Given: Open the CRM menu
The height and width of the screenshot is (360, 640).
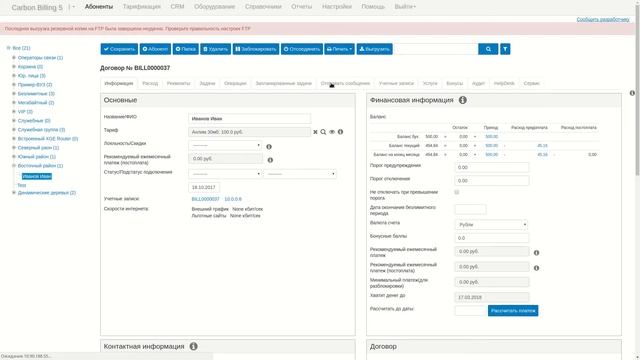Looking at the screenshot, I should pos(177,7).
